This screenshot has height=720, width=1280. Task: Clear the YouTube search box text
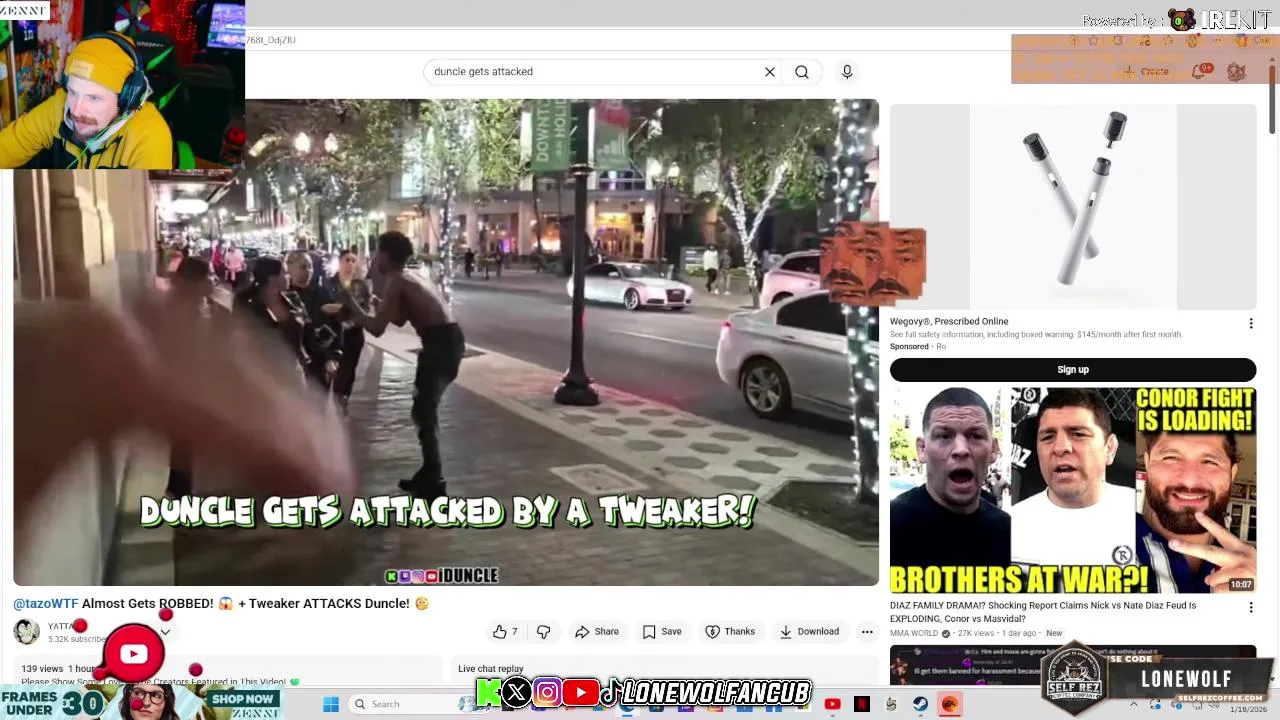(770, 72)
